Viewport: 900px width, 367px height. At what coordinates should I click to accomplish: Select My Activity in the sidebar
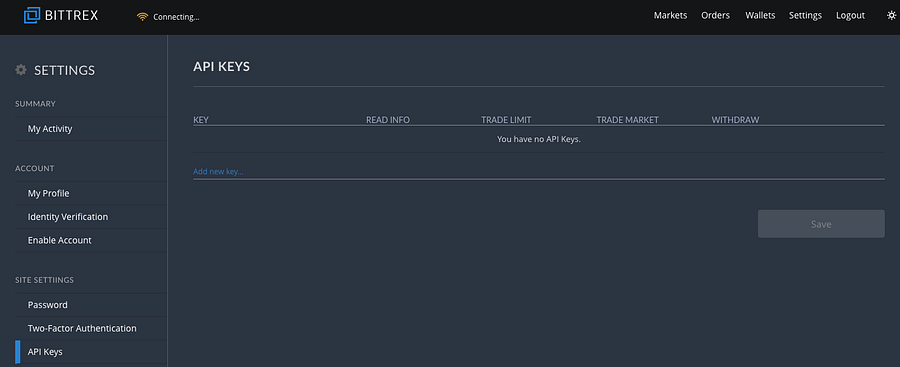tap(91, 129)
